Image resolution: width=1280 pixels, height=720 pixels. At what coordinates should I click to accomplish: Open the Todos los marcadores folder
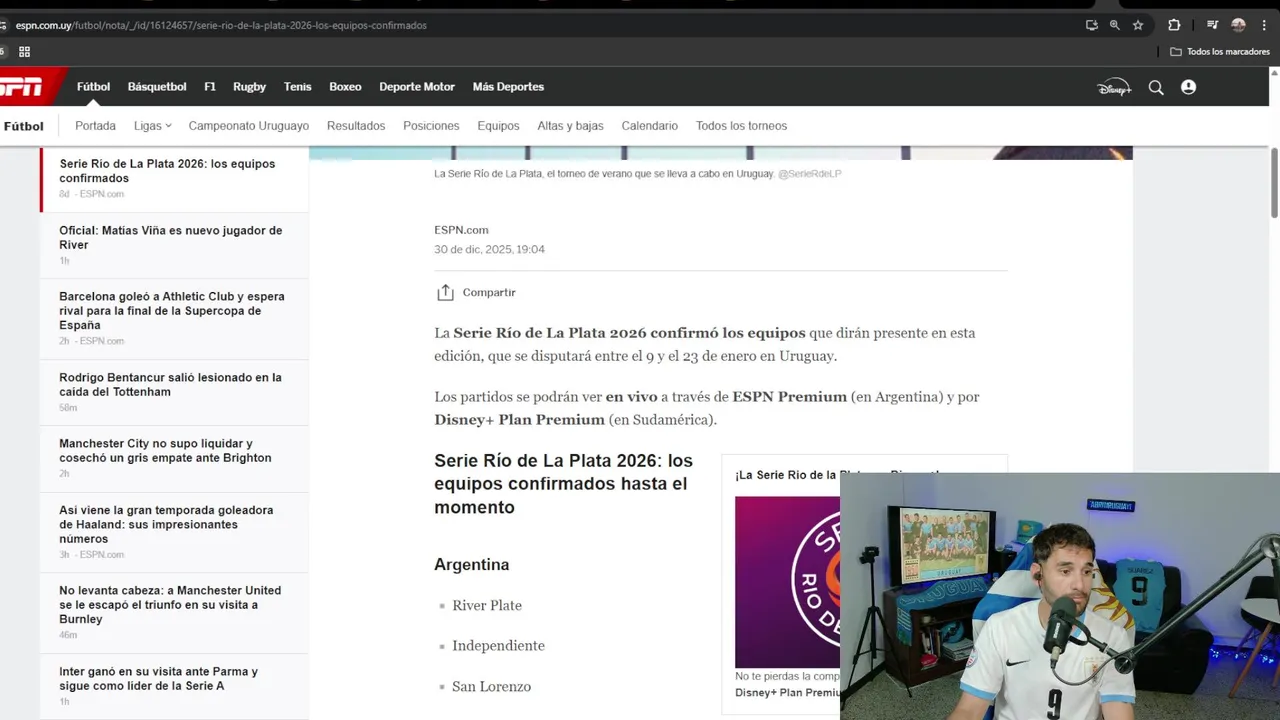point(1220,51)
